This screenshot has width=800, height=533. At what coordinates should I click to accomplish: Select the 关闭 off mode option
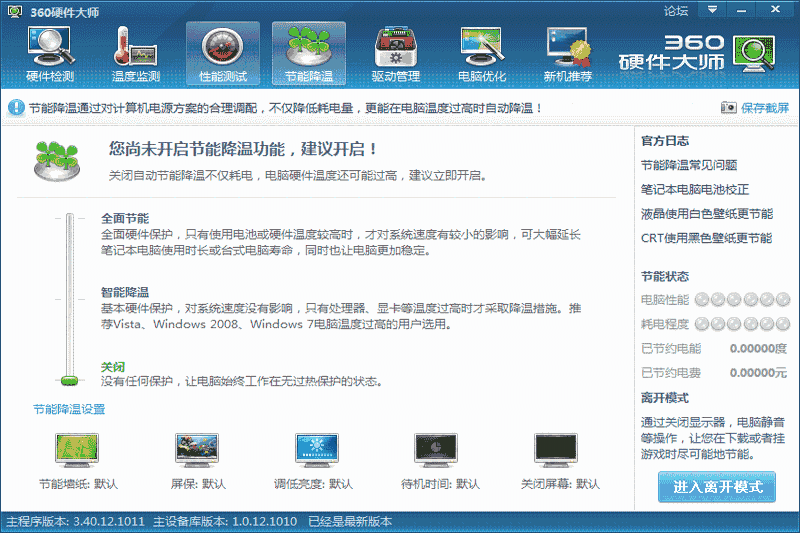tap(113, 367)
